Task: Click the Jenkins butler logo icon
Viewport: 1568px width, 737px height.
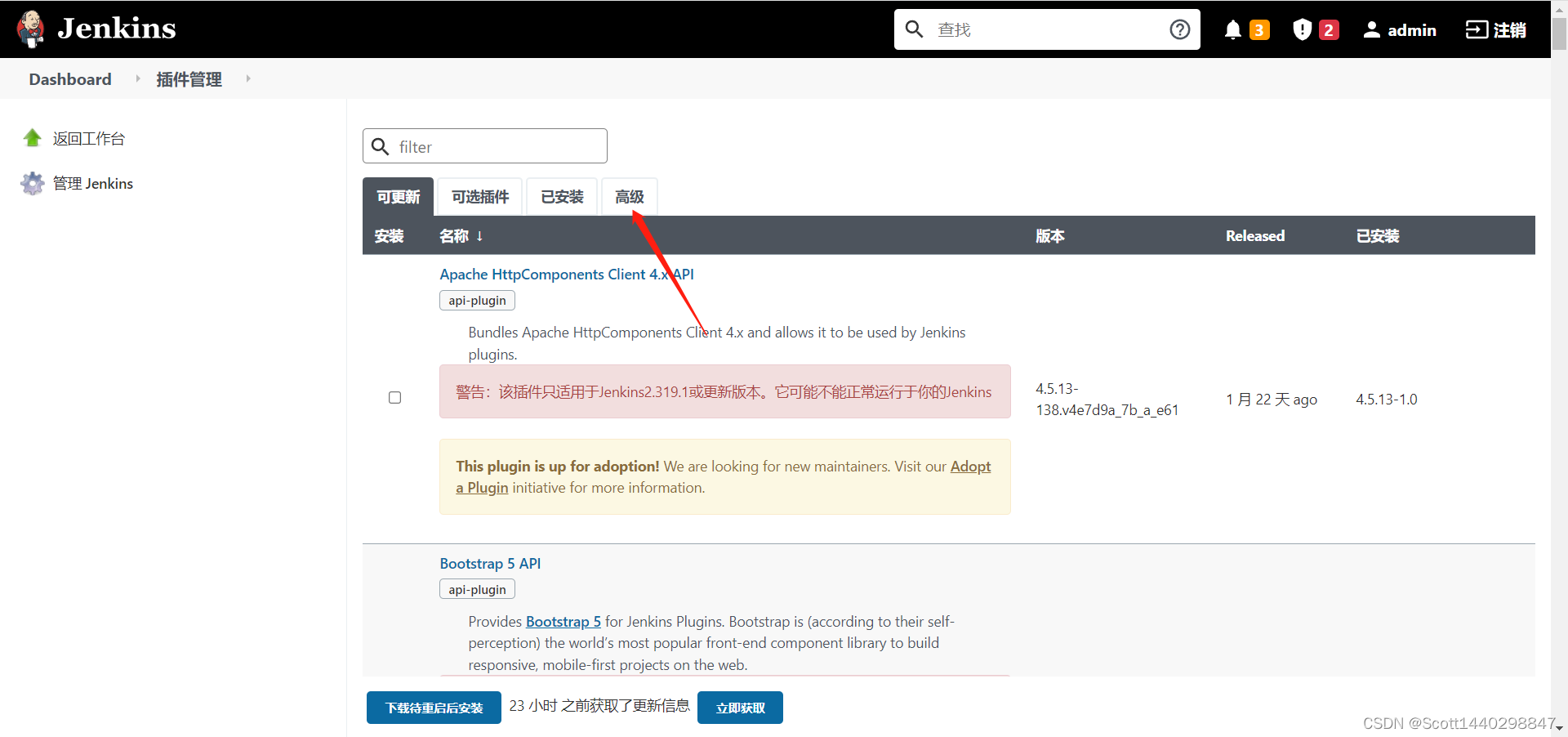Action: click(31, 29)
